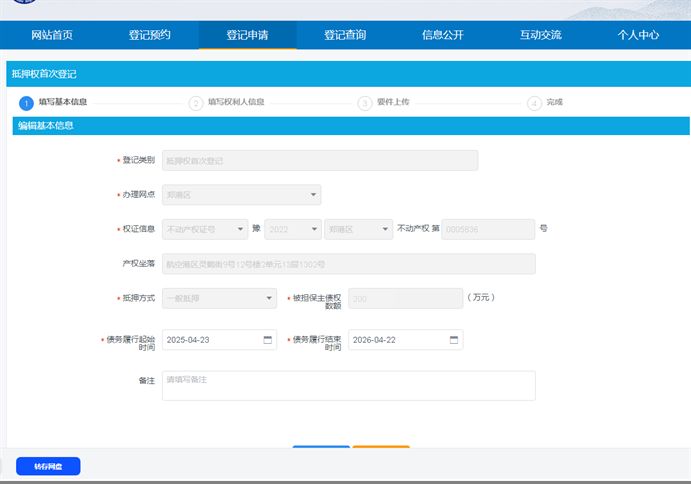The image size is (691, 484).
Task: Open calendar icon for 债务履行结束时间
Action: (x=454, y=340)
